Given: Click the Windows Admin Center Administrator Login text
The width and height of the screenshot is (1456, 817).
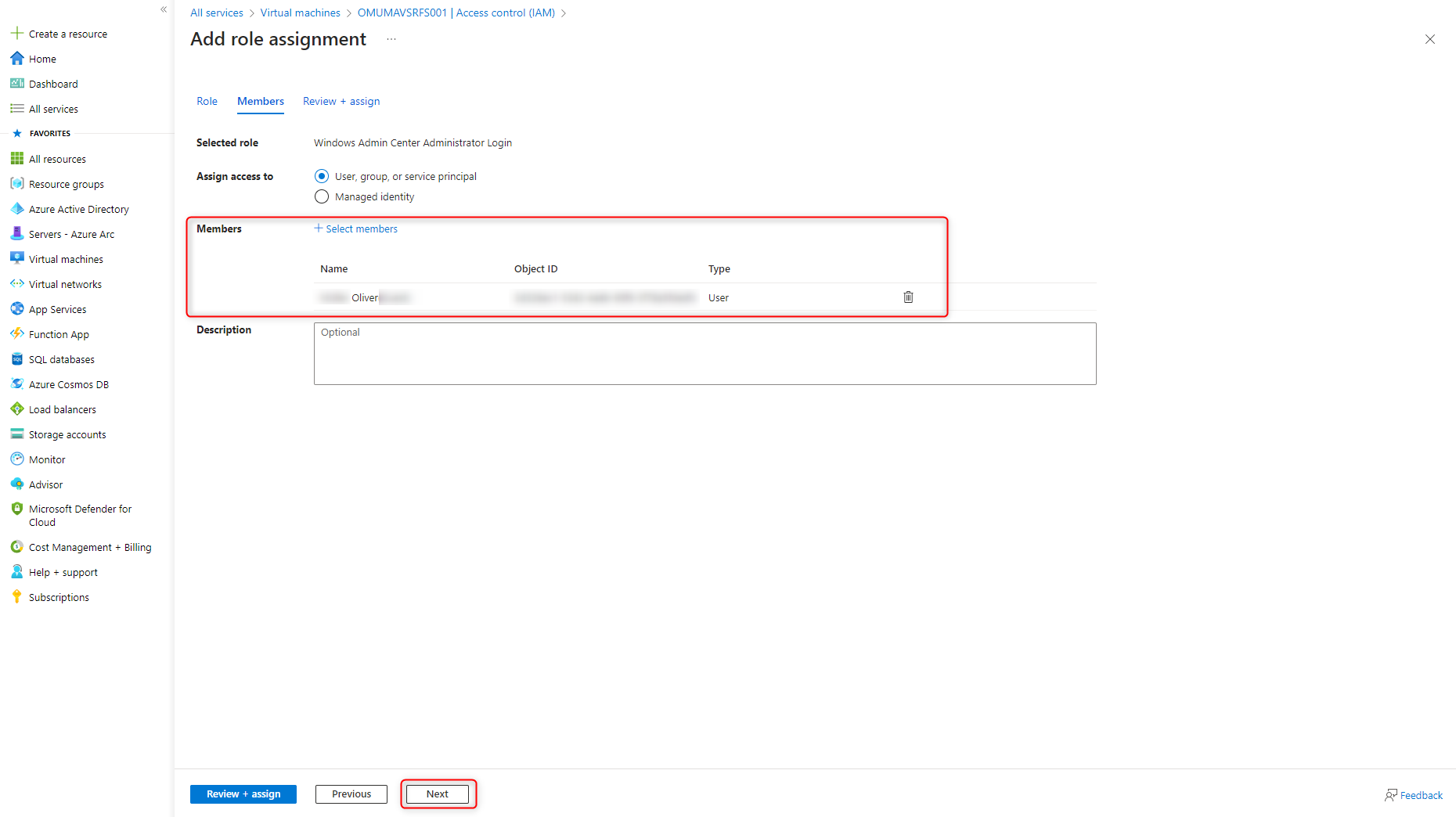Looking at the screenshot, I should (x=413, y=142).
